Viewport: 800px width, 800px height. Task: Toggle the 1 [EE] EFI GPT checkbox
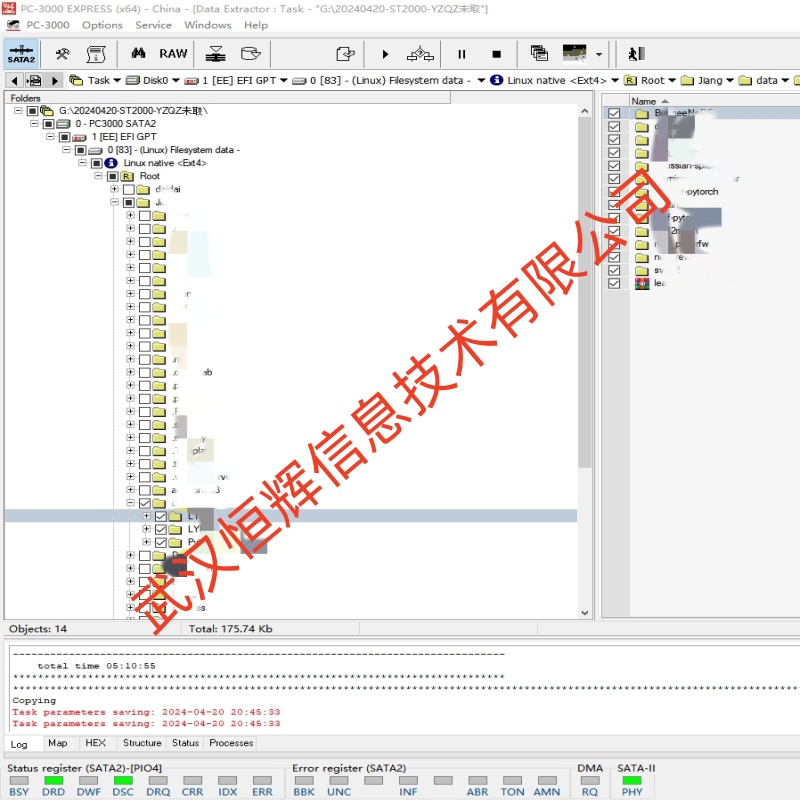click(x=64, y=137)
